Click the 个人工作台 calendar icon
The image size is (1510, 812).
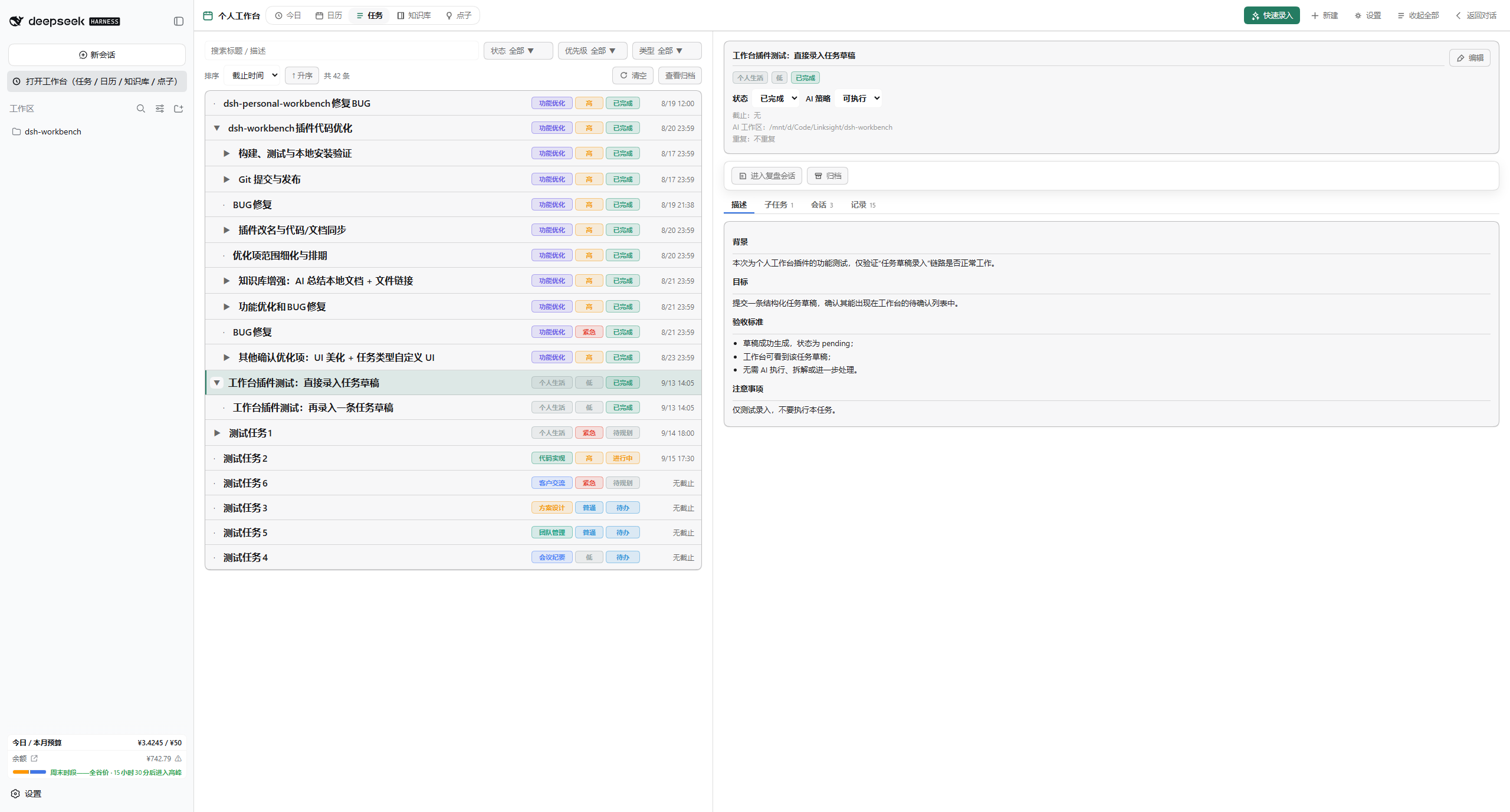click(x=208, y=15)
